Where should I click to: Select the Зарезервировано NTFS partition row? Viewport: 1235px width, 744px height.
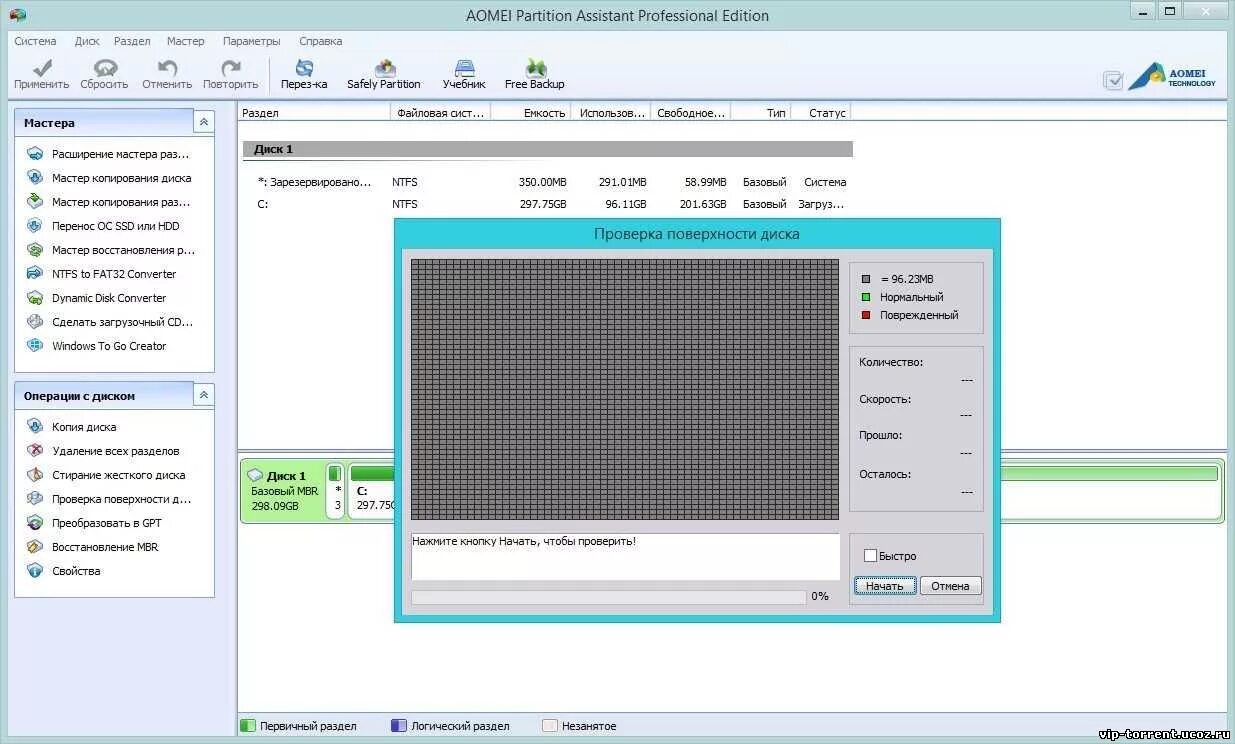click(547, 182)
